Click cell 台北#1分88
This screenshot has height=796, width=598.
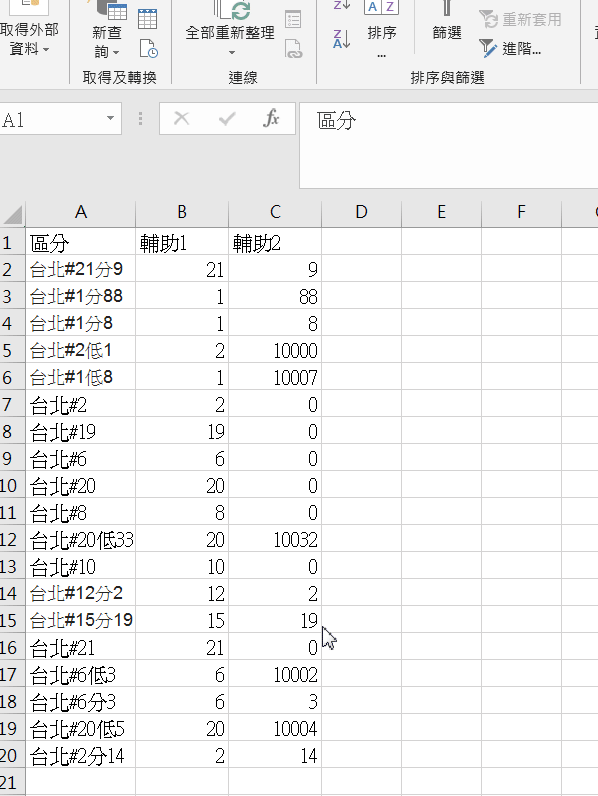(81, 296)
